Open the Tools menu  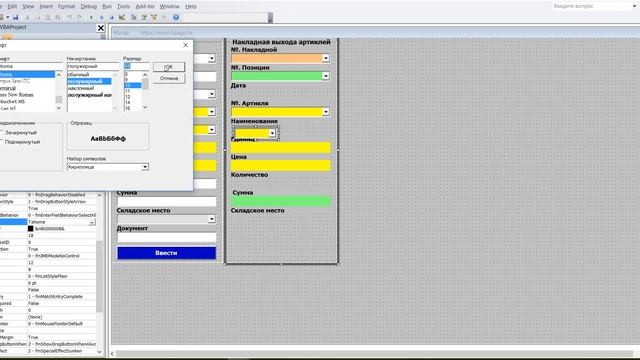click(123, 7)
